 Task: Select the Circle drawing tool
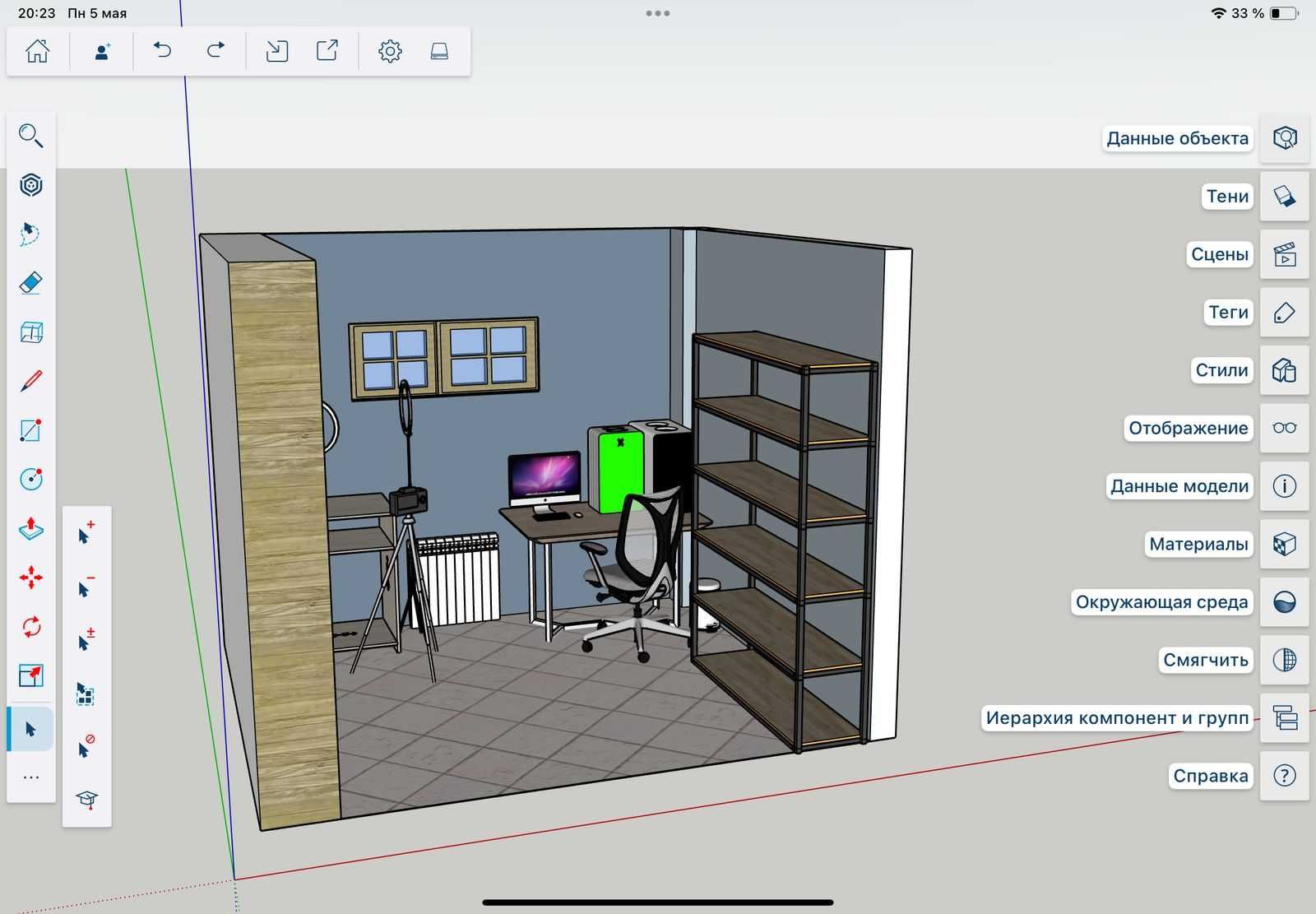pyautogui.click(x=31, y=480)
